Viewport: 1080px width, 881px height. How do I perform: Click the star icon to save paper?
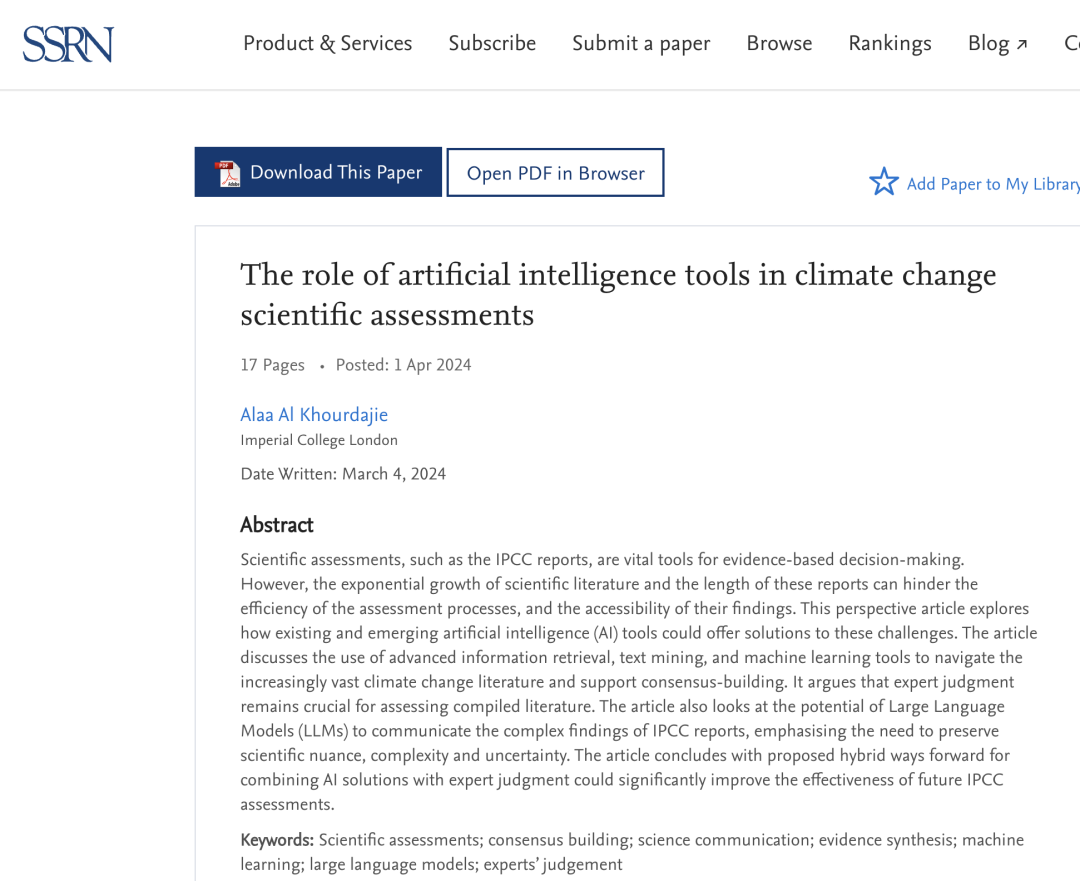click(884, 182)
